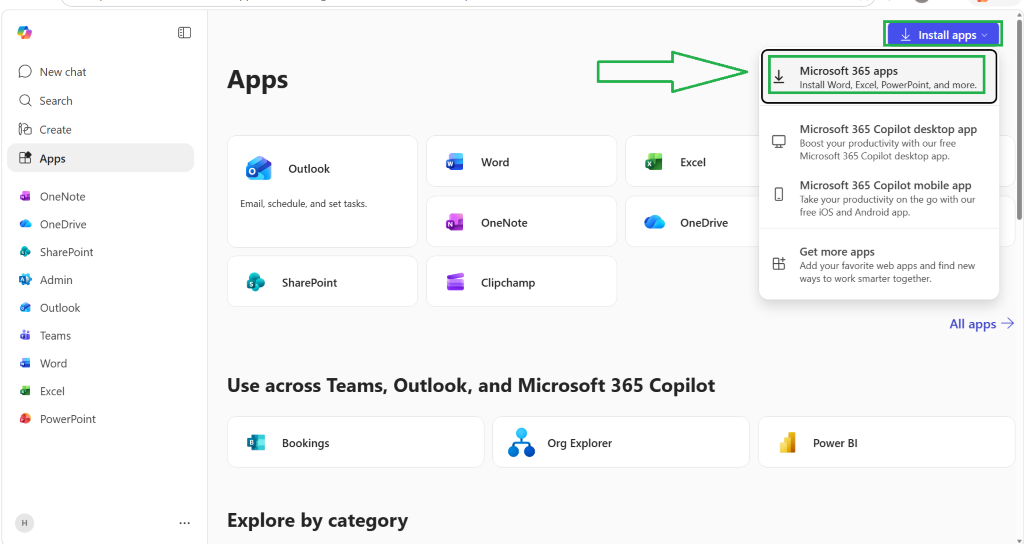Open the Outlook app card
The height and width of the screenshot is (544, 1024).
(x=323, y=191)
